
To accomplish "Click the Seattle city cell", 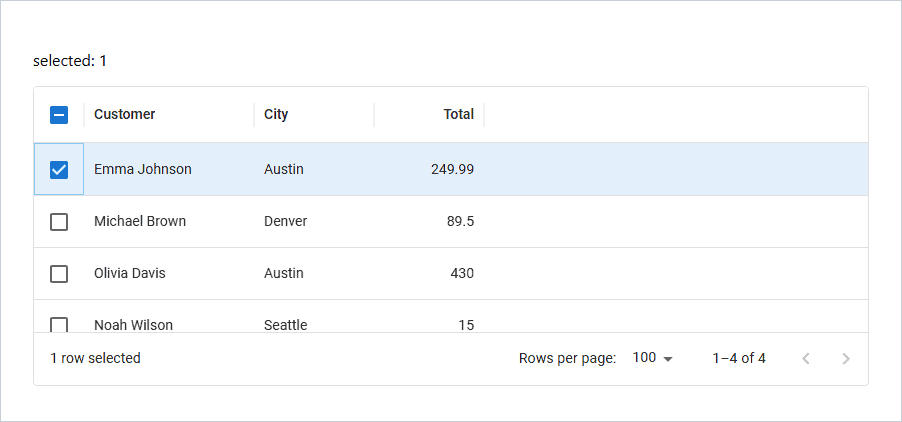I will pos(314,316).
